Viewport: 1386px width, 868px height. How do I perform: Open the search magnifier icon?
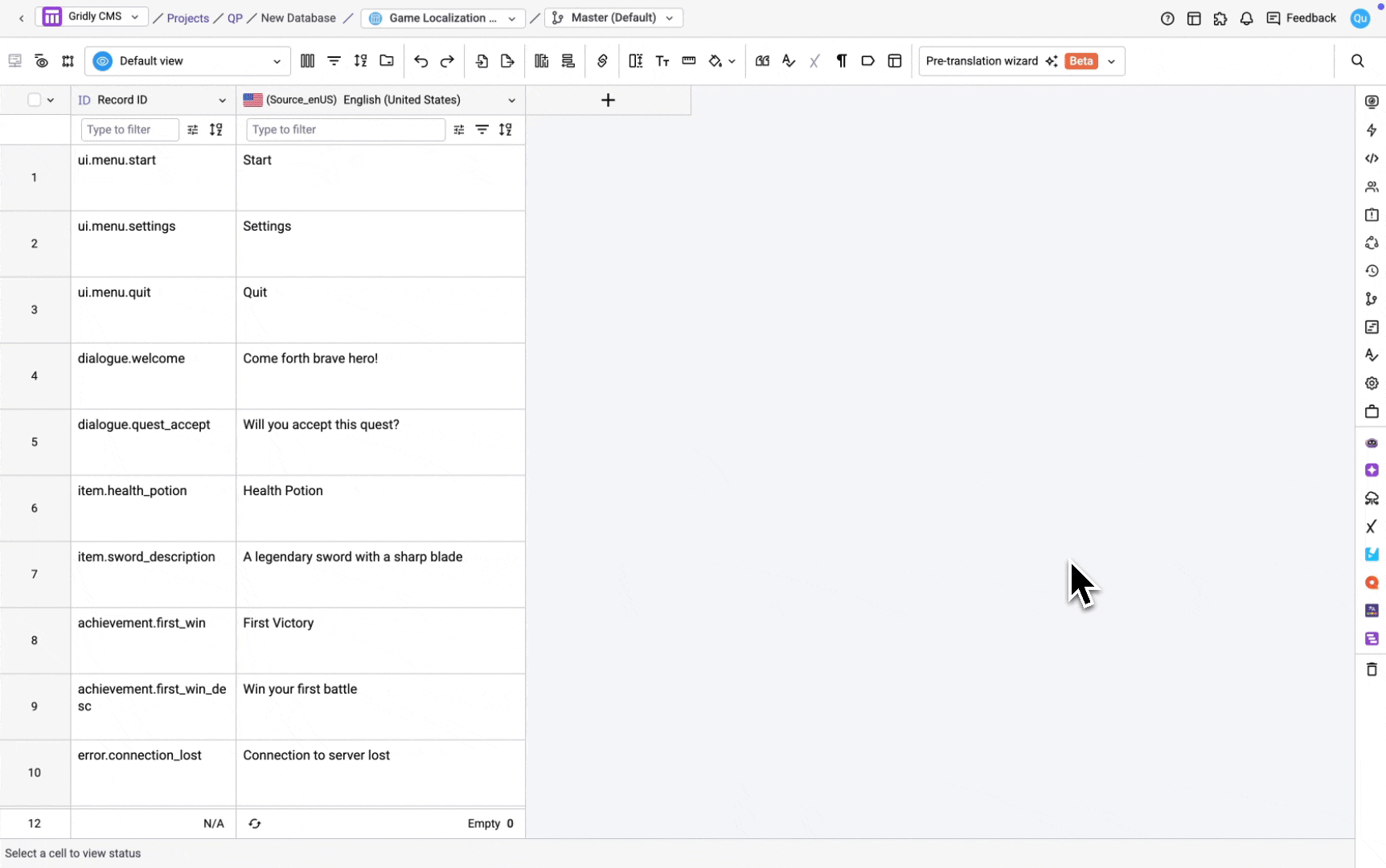click(1357, 61)
